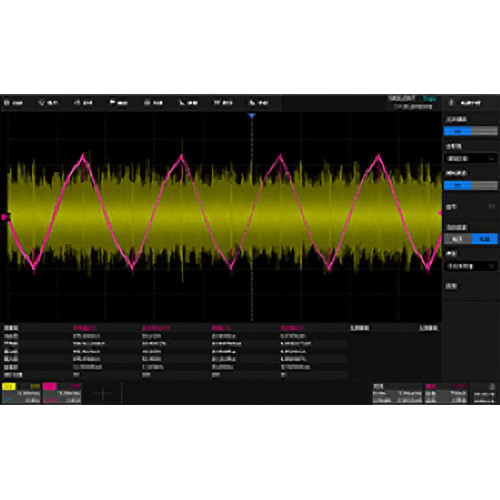Click the pink channel 2 label box
The width and height of the screenshot is (500, 500).
[x=49, y=387]
